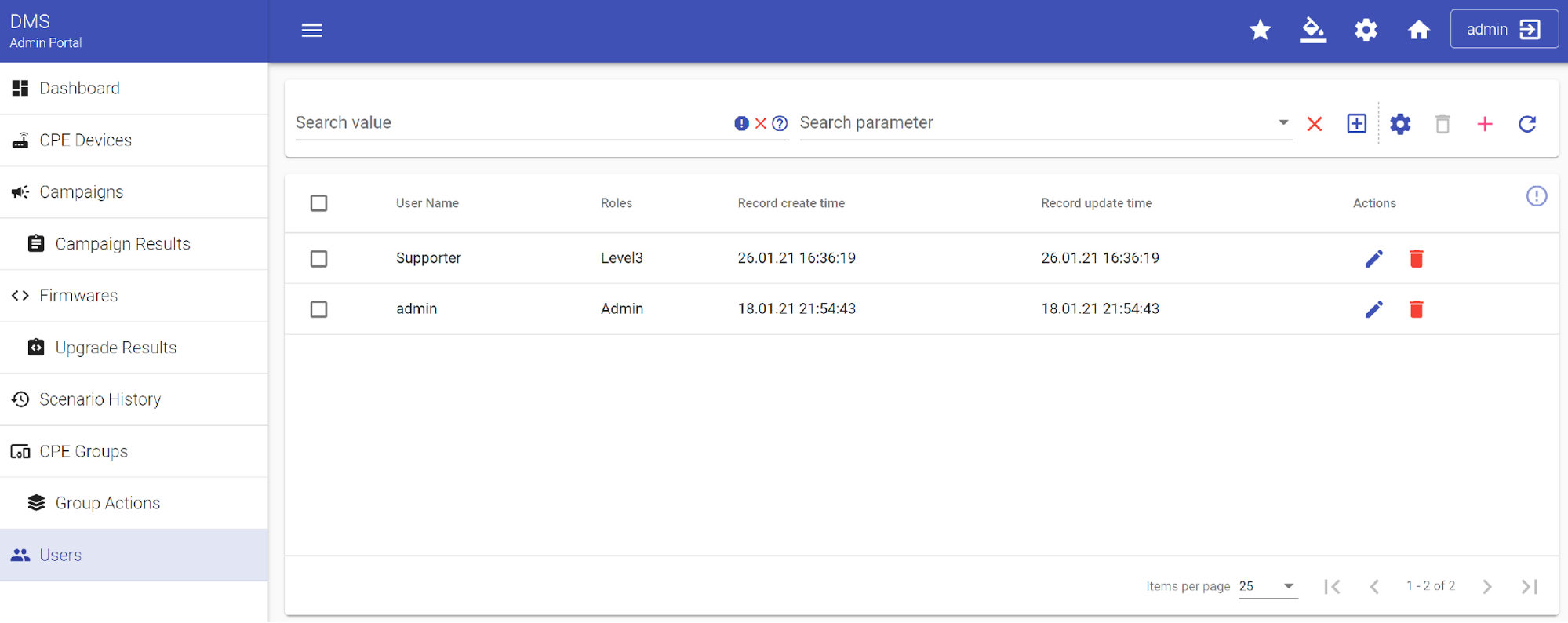1568x623 pixels.
Task: Delete the admin user with trash icon
Action: 1416,309
